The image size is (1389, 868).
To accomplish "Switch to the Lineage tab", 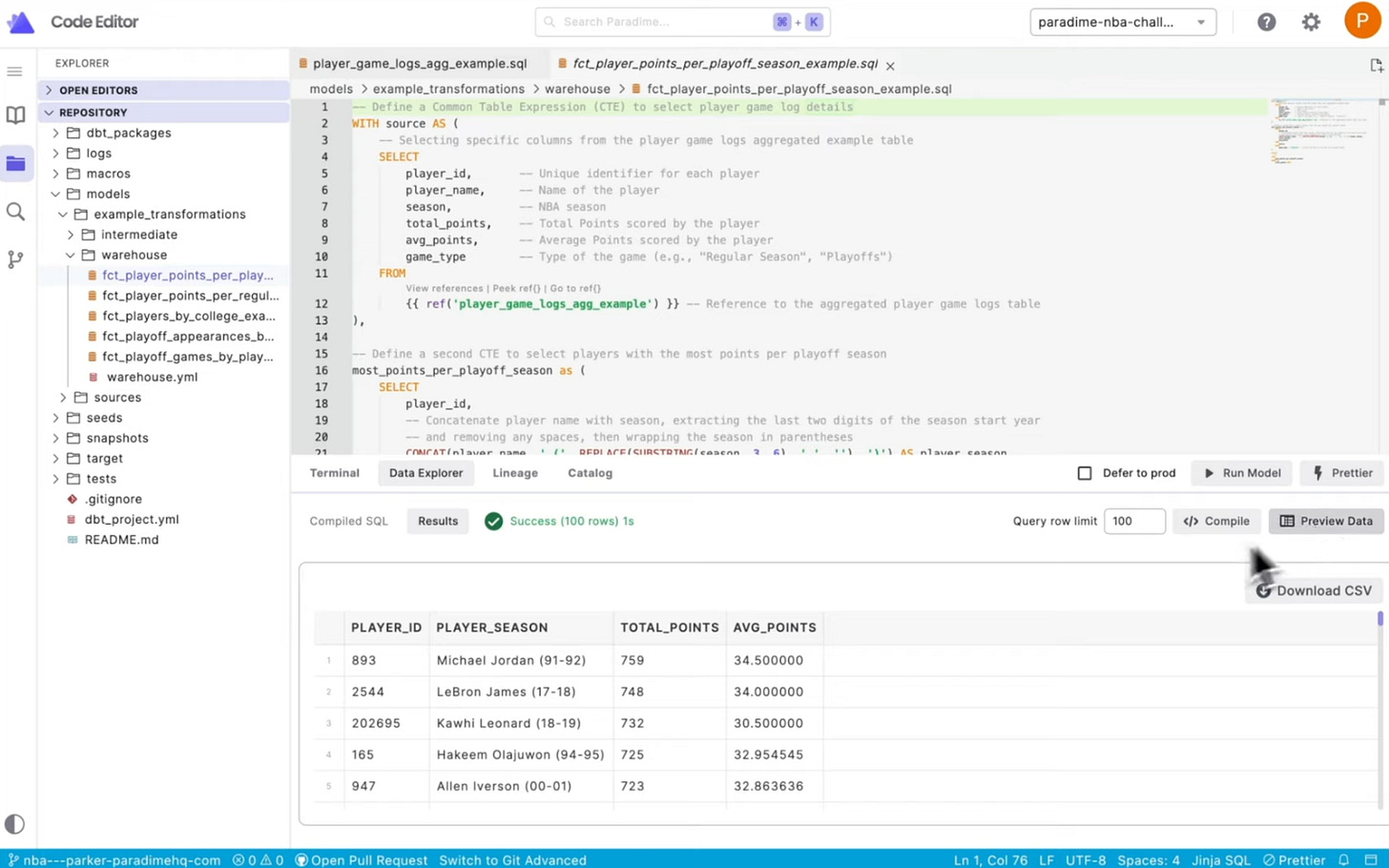I will [x=514, y=473].
